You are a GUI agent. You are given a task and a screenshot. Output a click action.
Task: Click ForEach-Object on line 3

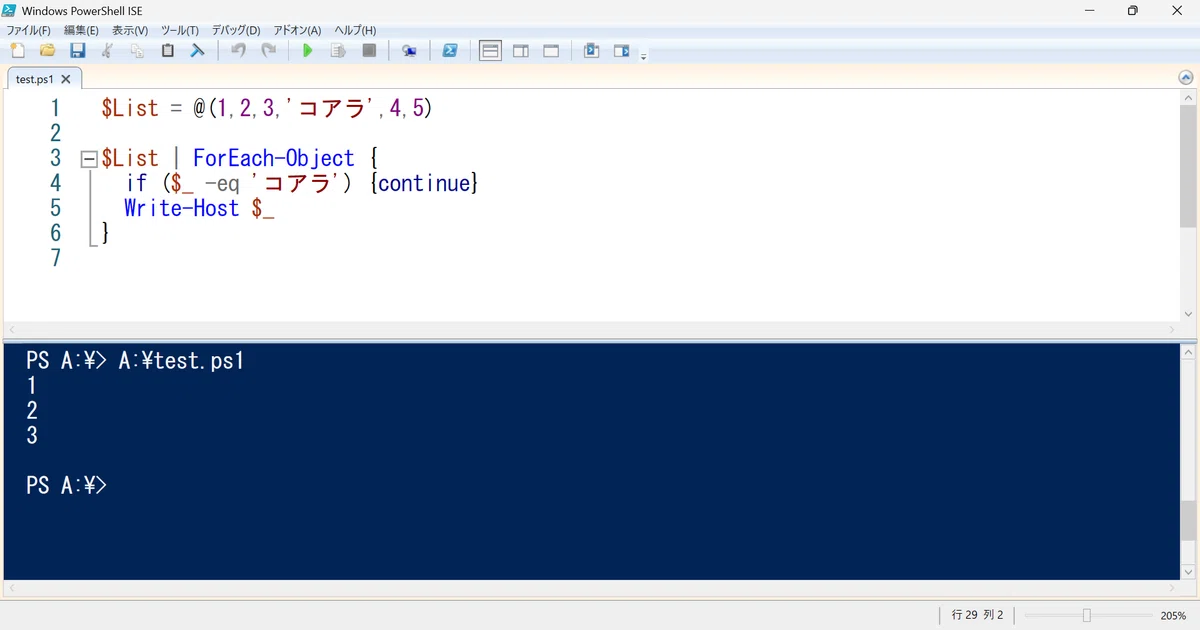pyautogui.click(x=274, y=158)
